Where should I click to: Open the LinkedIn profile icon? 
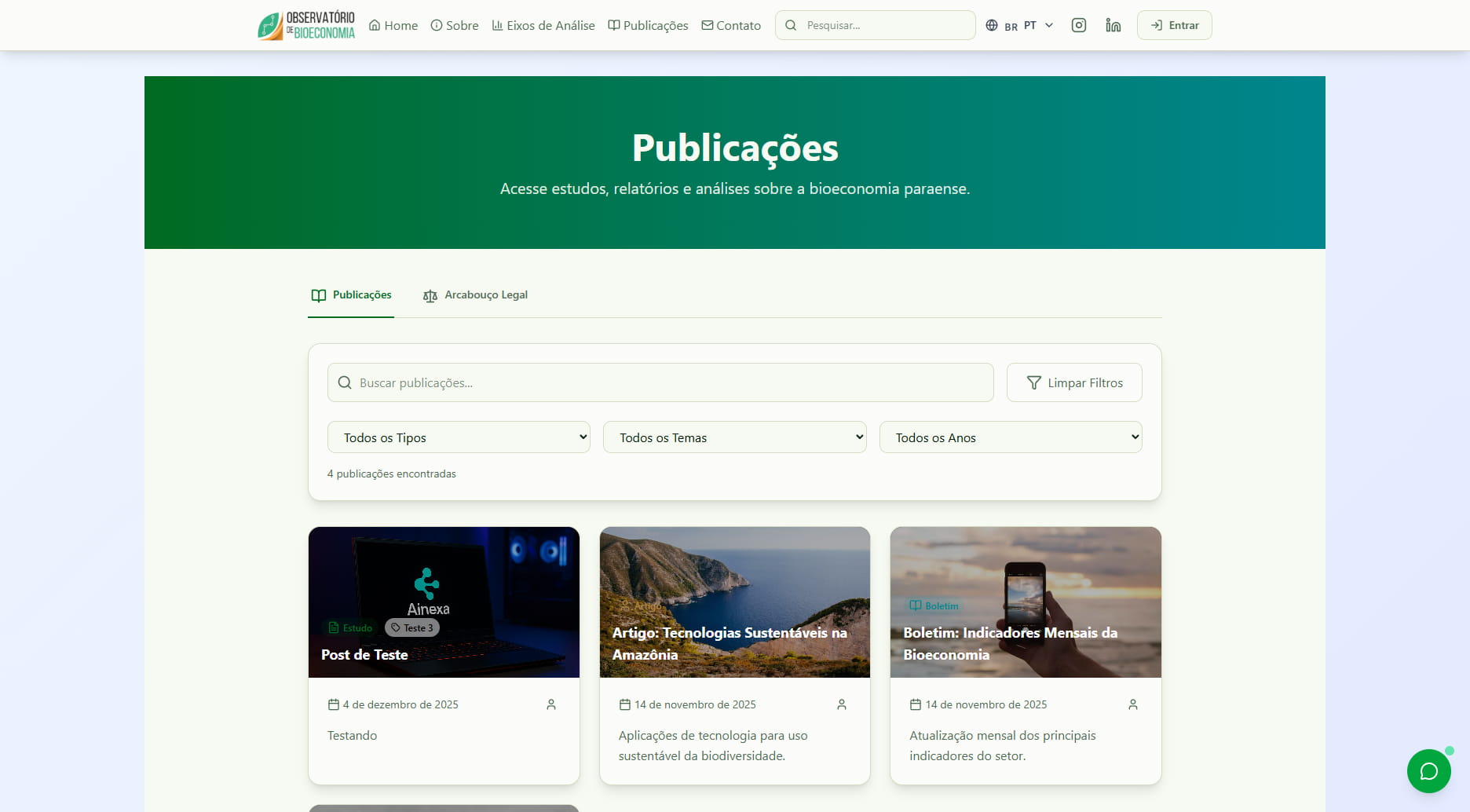1113,25
